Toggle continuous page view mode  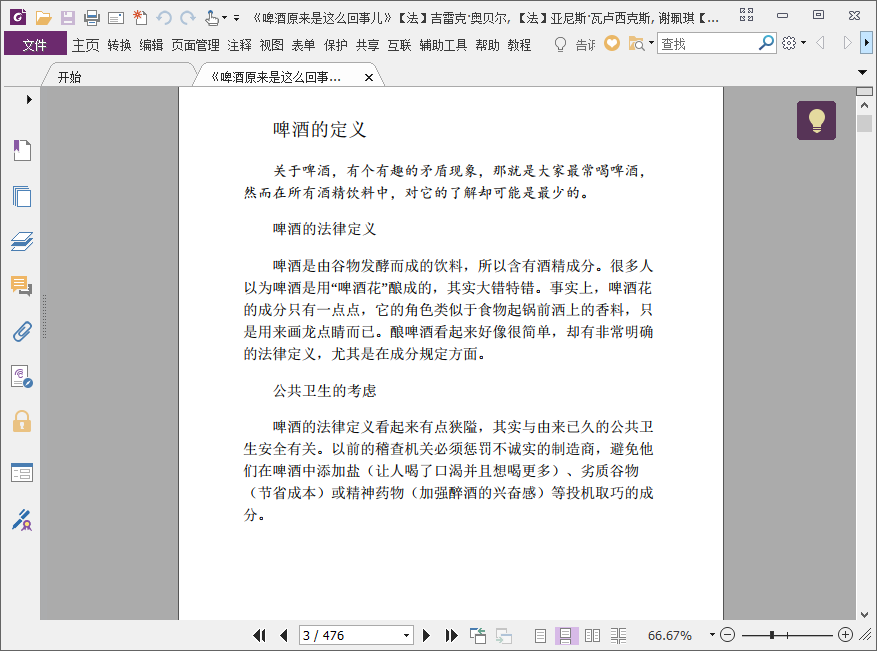(565, 635)
